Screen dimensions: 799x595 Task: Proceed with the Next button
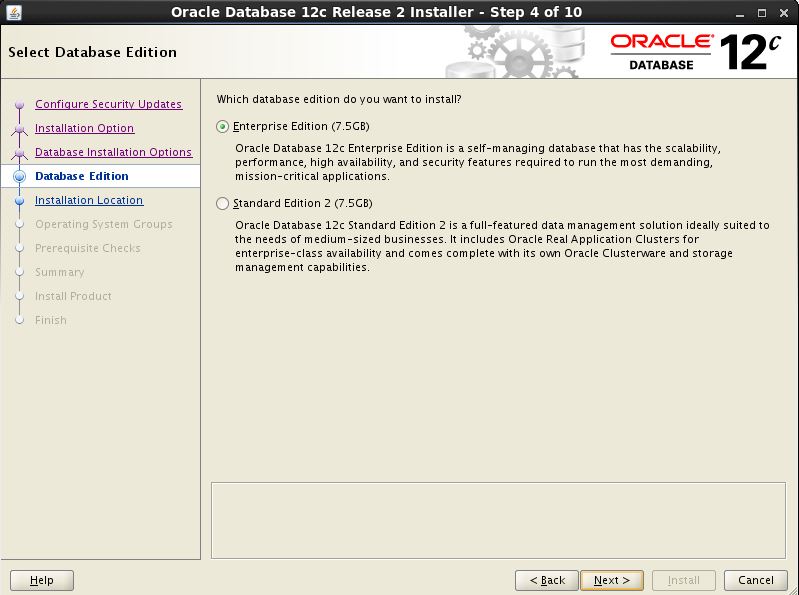pos(612,580)
